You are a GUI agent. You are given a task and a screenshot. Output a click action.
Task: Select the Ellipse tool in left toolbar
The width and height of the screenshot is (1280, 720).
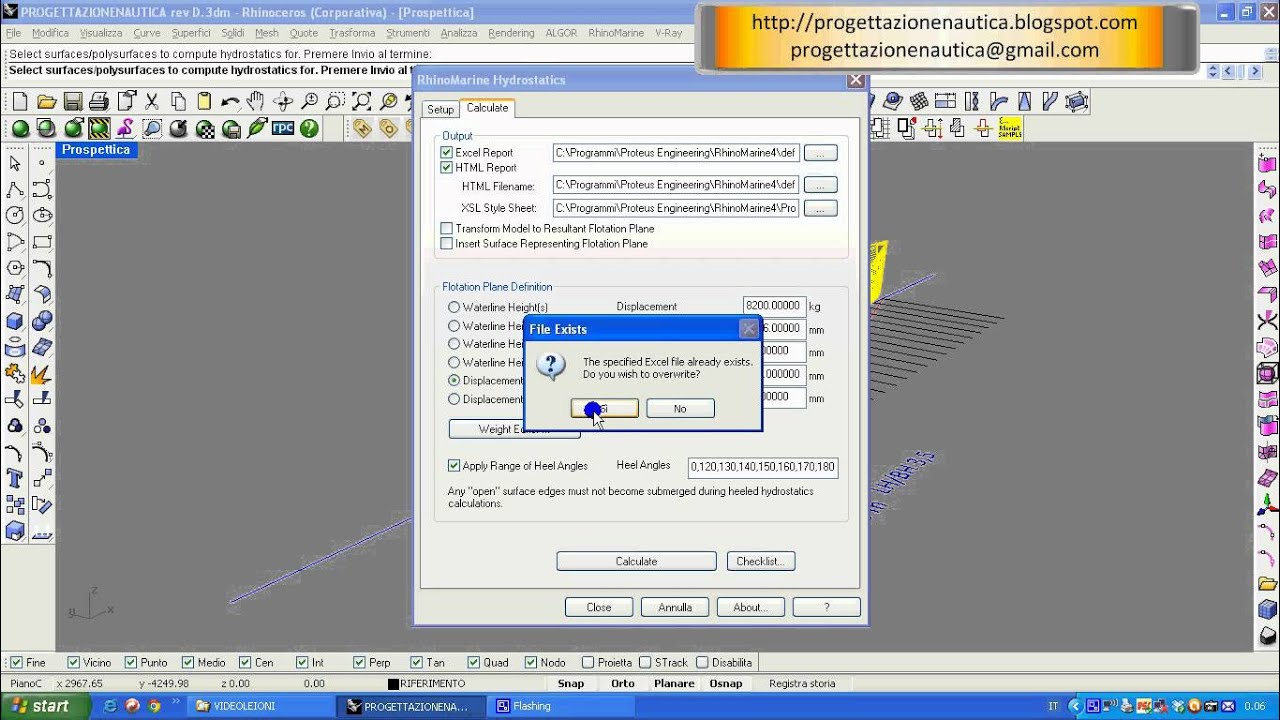point(42,215)
